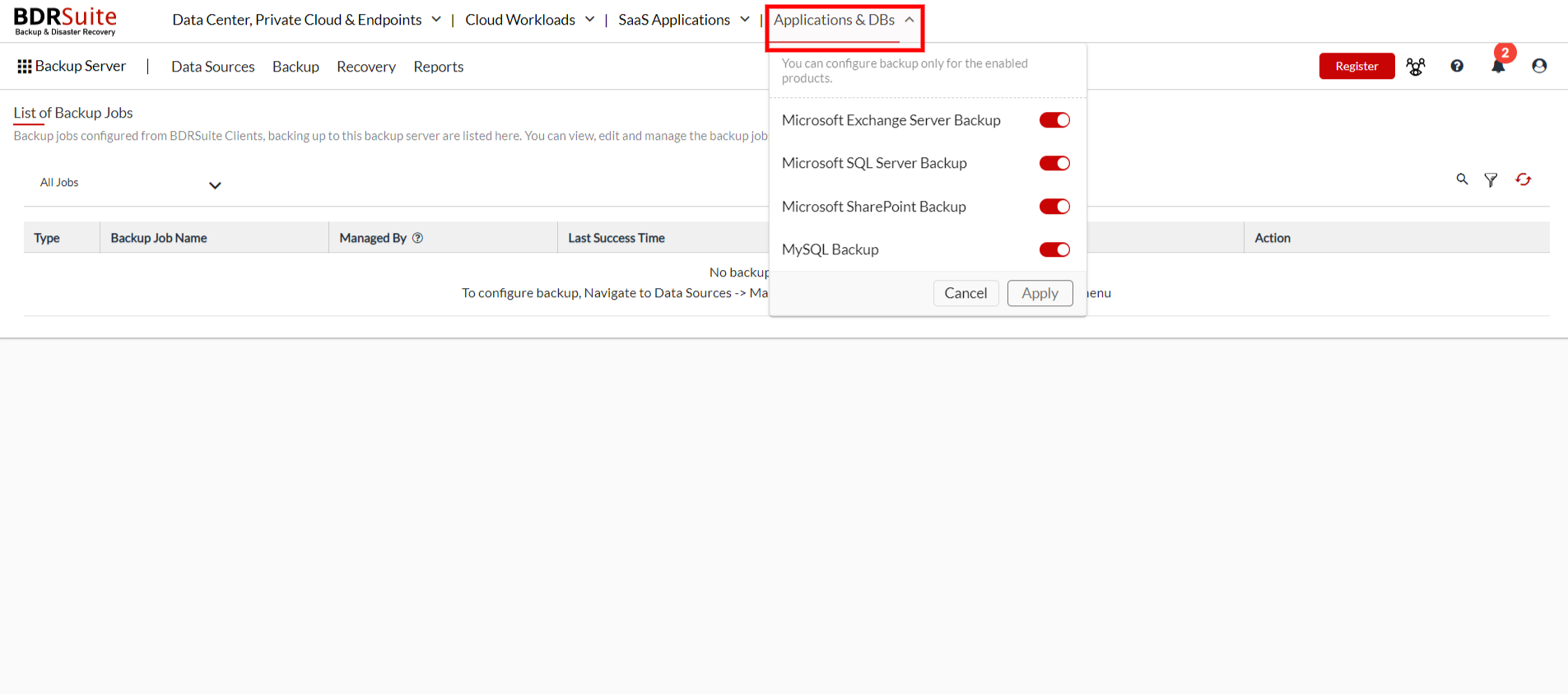Click Cancel in the products panel
This screenshot has width=1568, height=694.
point(965,293)
